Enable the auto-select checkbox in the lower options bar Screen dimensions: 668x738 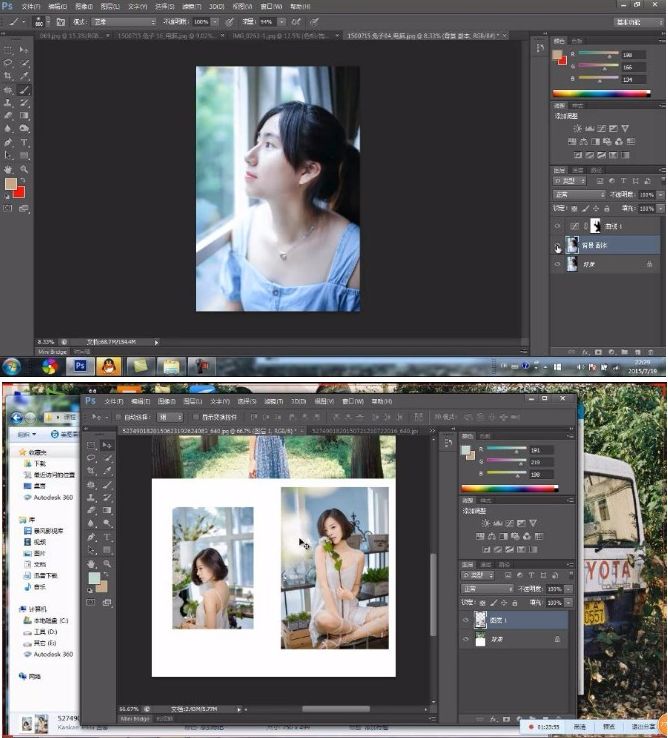point(118,417)
